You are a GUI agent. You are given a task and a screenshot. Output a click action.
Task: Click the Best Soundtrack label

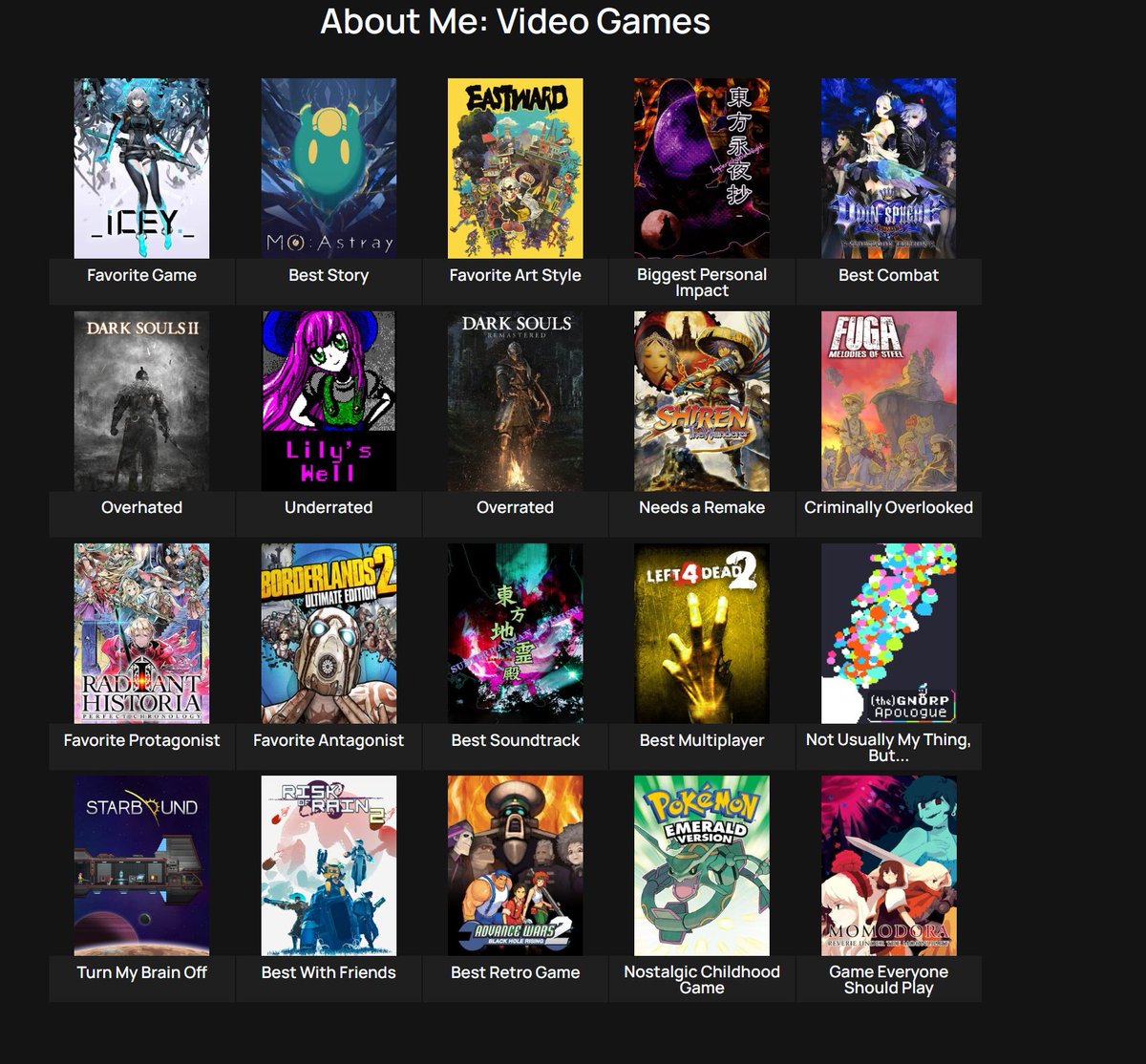515,740
